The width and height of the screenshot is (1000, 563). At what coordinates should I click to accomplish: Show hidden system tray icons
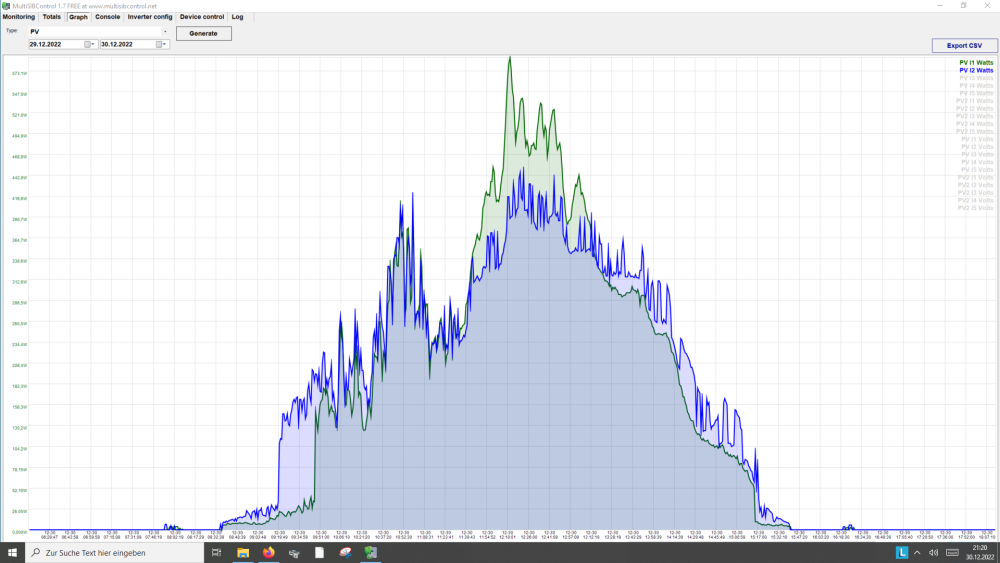[x=917, y=553]
